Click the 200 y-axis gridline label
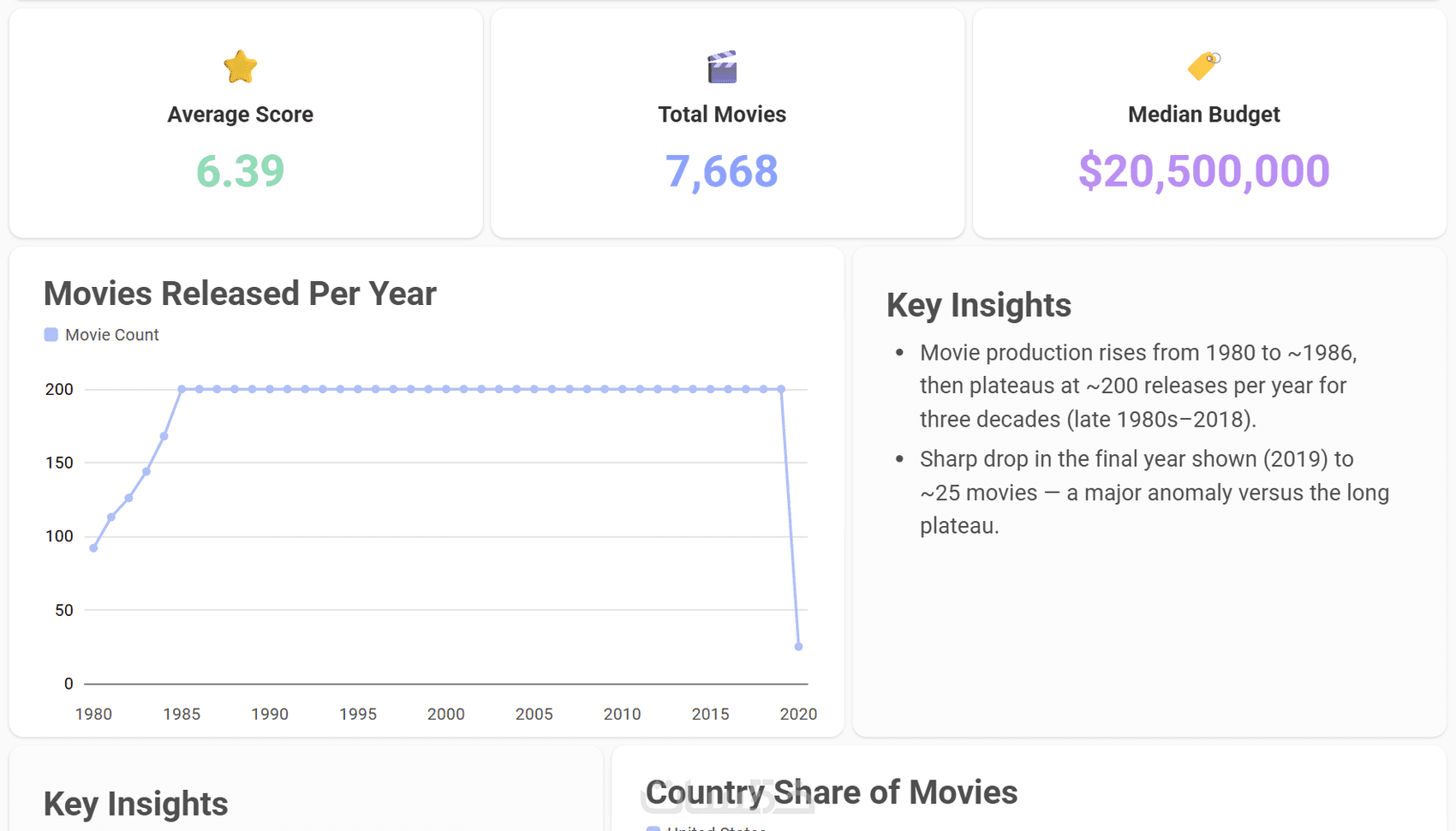 pos(59,389)
